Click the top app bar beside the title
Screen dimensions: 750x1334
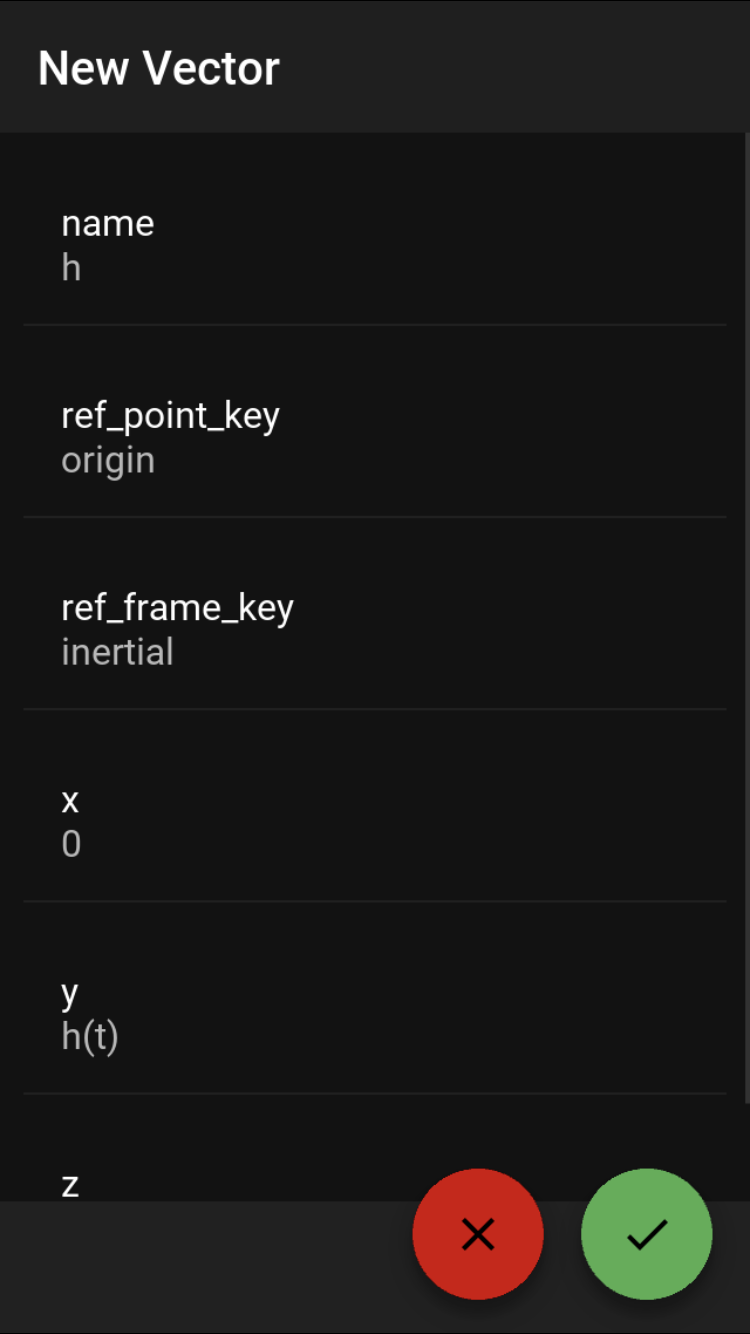pyautogui.click(x=515, y=67)
